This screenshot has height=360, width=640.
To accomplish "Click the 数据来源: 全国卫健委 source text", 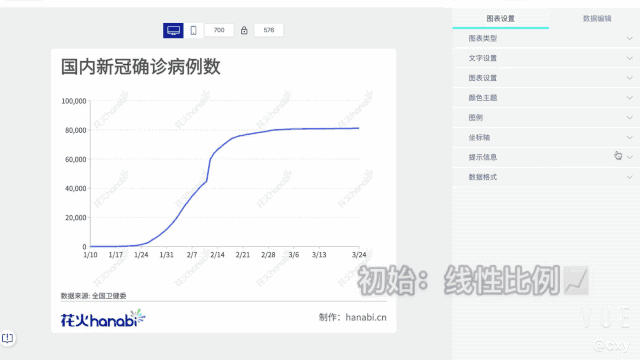I will coord(93,296).
